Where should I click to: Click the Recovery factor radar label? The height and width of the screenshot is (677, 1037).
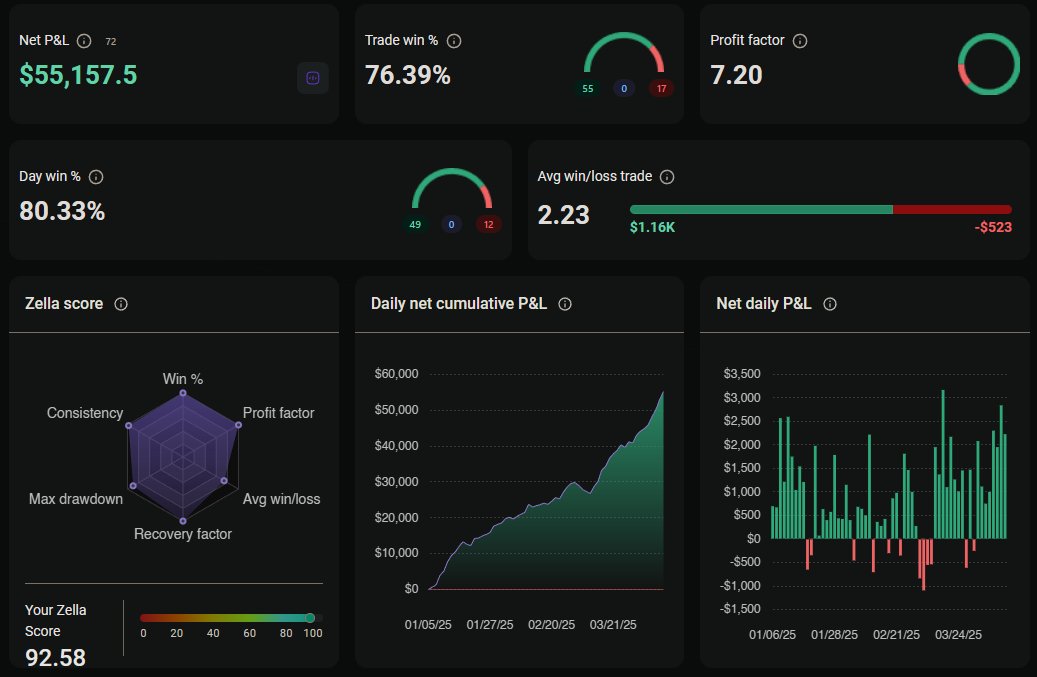183,534
